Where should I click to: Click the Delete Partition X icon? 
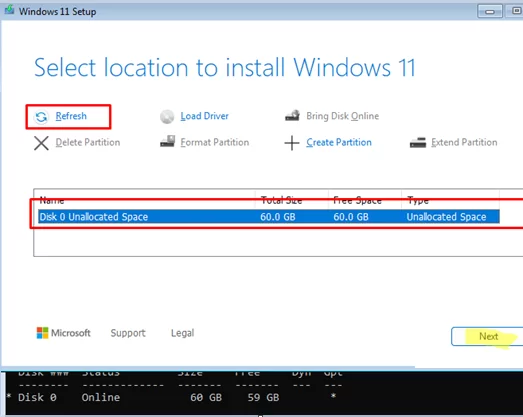[x=41, y=143]
